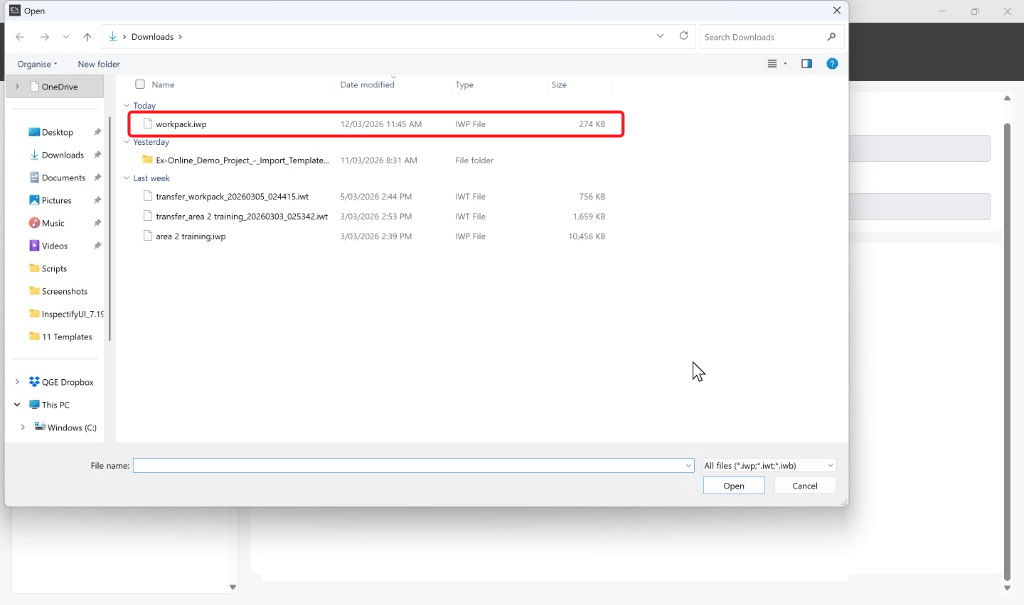The image size is (1024, 605).
Task: Open the All files type filter dropdown
Action: [769, 465]
